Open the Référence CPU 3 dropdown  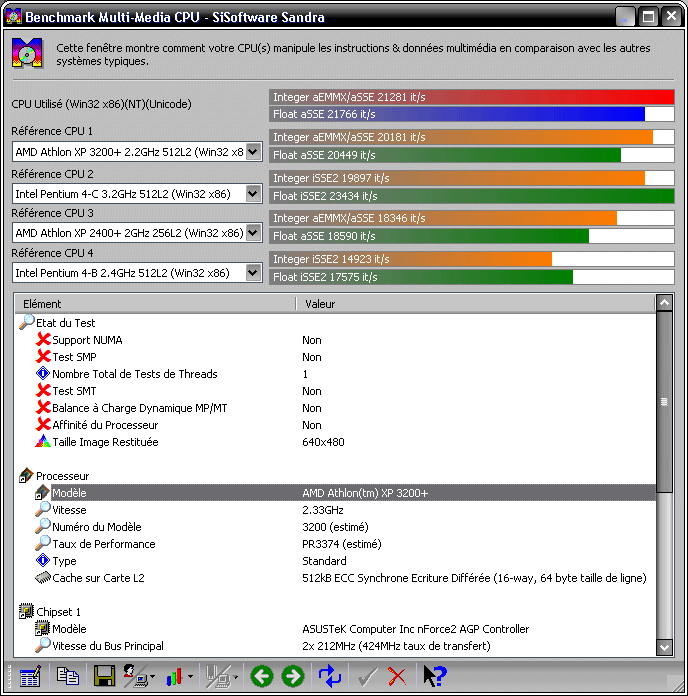pyautogui.click(x=253, y=233)
